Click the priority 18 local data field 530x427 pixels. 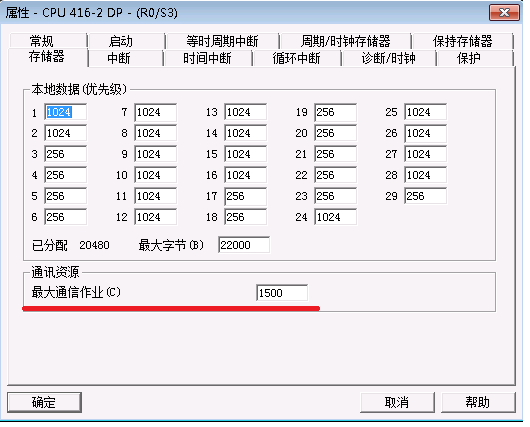245,217
